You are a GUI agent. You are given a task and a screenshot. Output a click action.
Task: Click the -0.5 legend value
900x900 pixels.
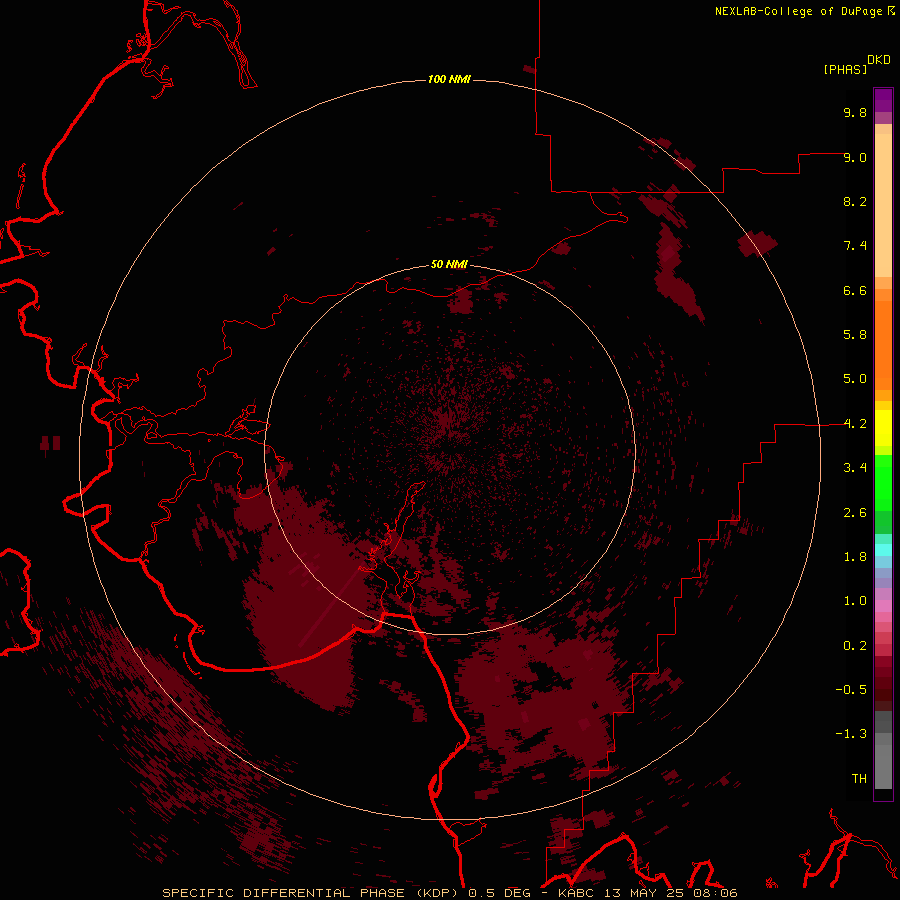coord(851,690)
